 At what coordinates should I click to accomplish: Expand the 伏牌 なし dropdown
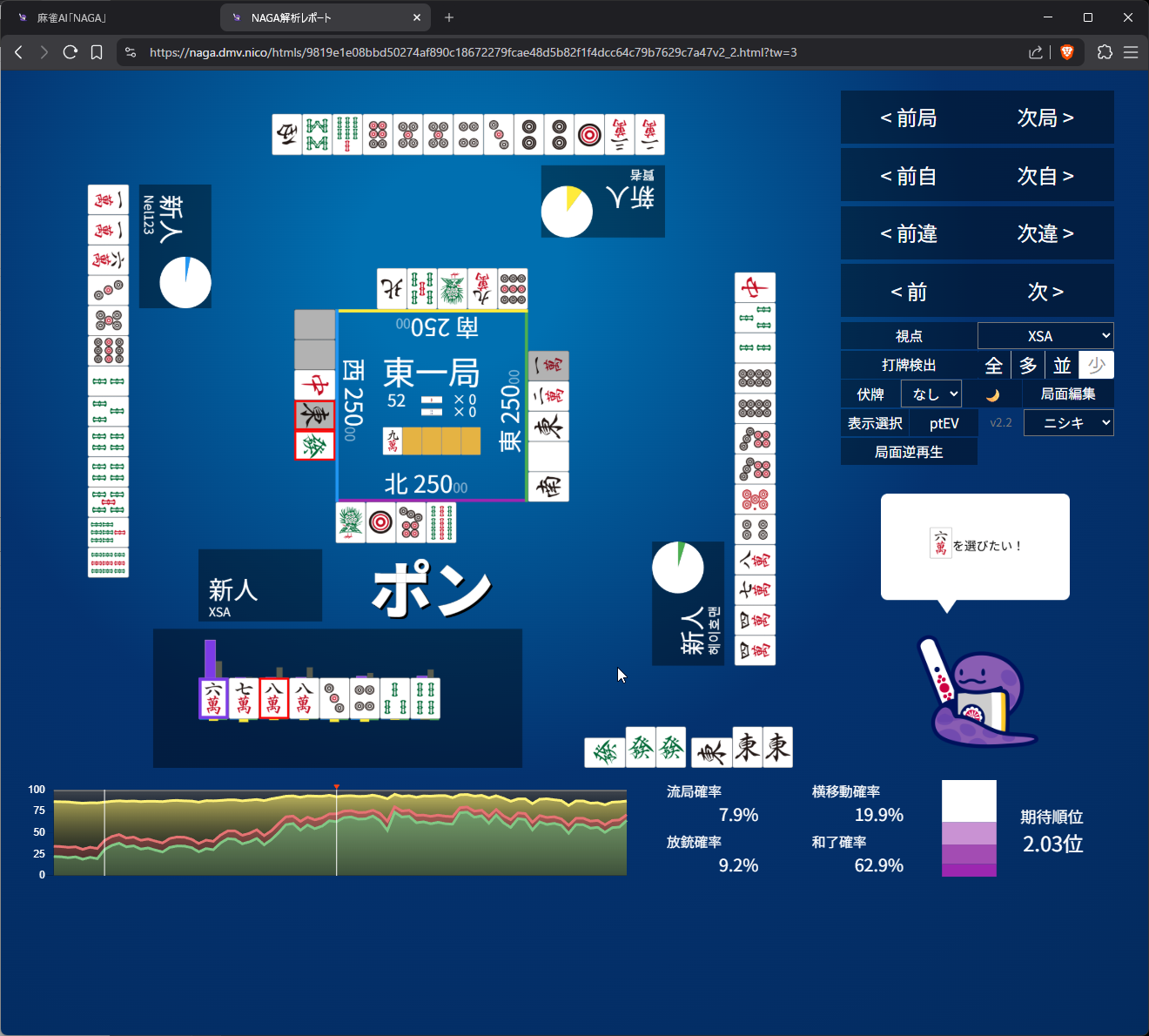pyautogui.click(x=931, y=394)
